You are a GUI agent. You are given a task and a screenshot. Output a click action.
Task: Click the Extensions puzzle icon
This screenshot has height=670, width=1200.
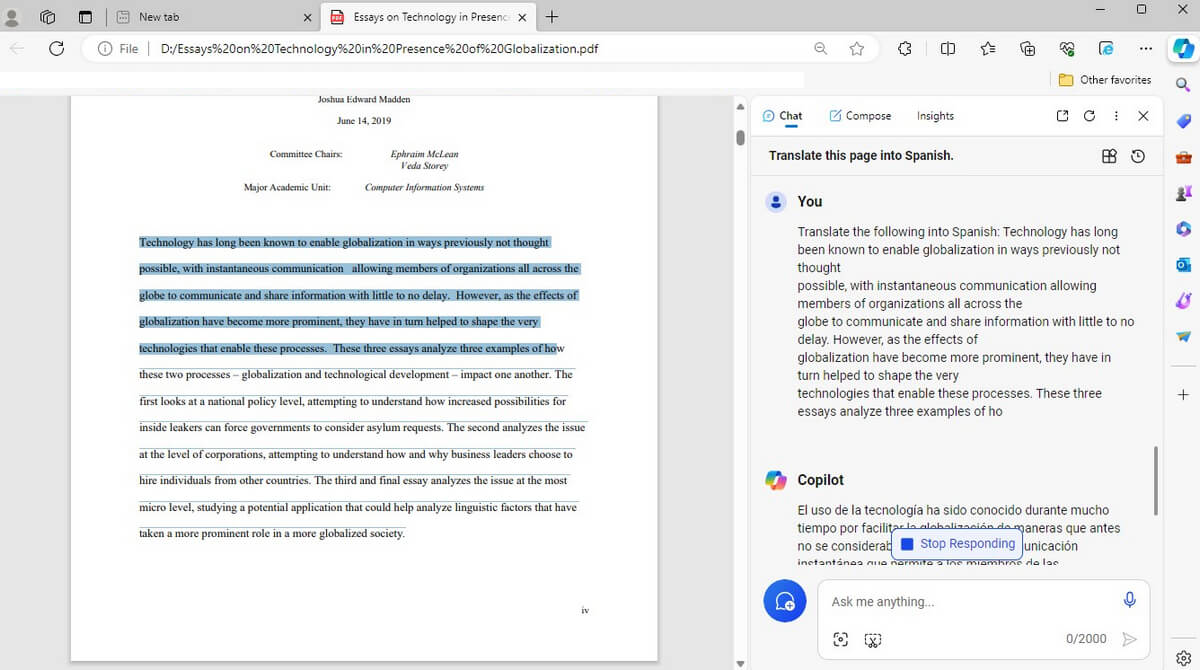pos(905,48)
